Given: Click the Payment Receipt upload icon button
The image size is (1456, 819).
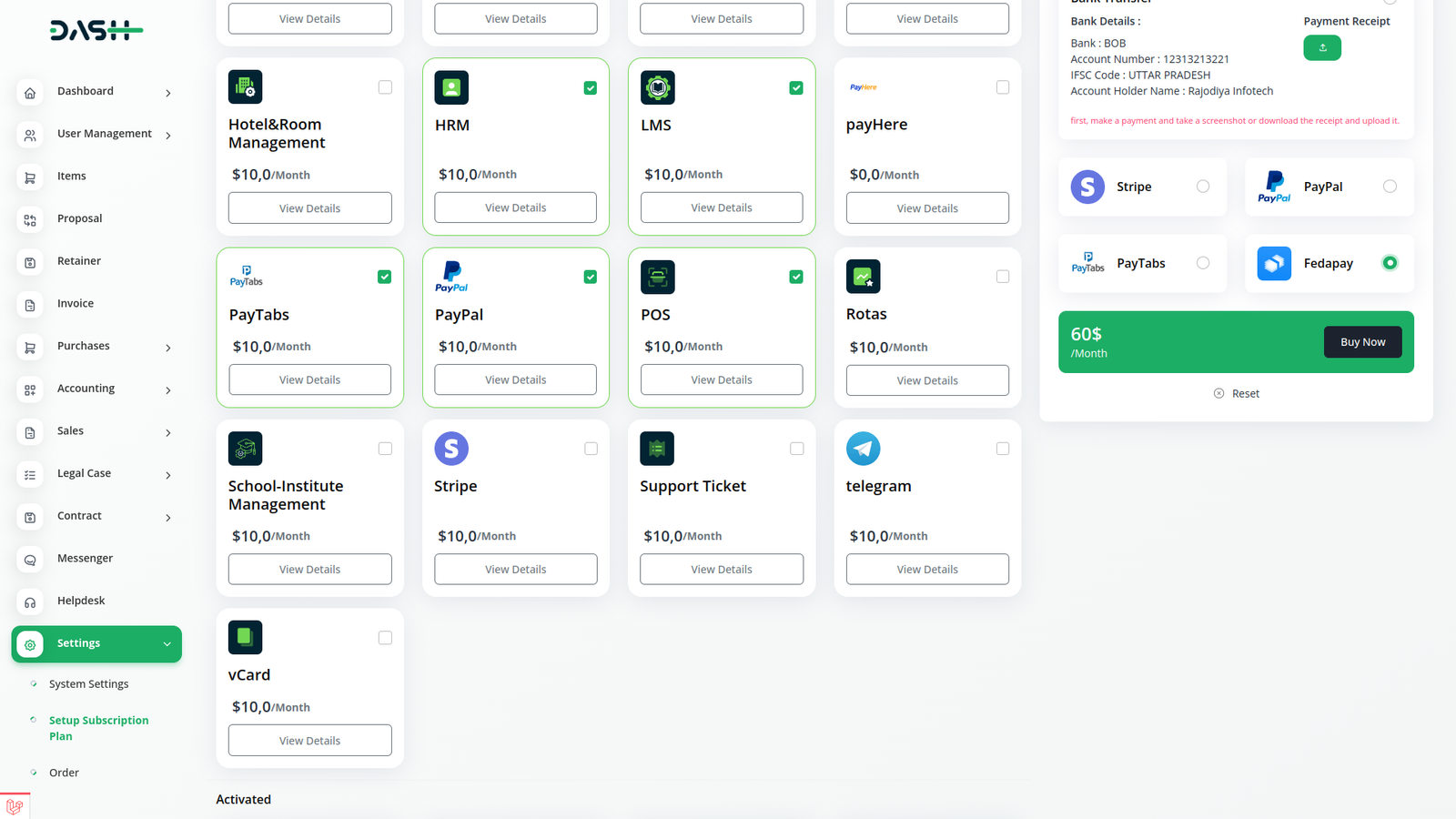Looking at the screenshot, I should [1321, 47].
